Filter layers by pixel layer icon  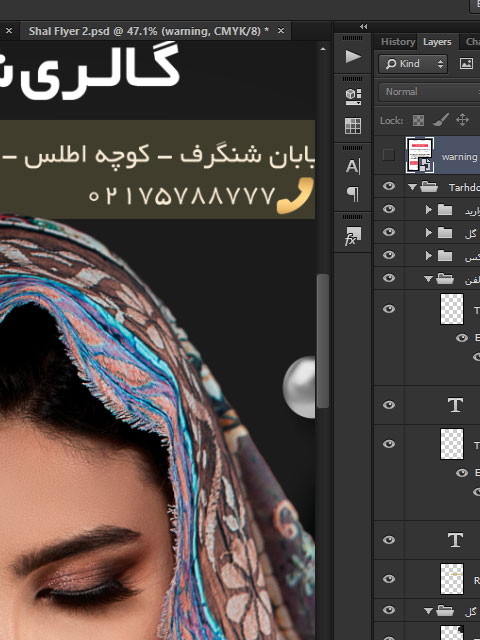pos(466,63)
